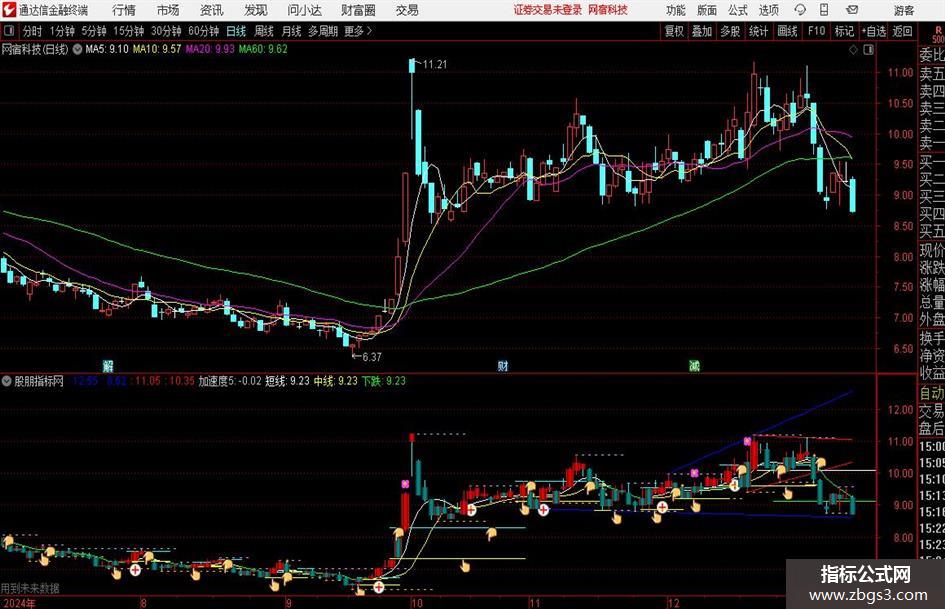
Task: Click the 叠加 overlay toolbar button
Action: click(702, 31)
